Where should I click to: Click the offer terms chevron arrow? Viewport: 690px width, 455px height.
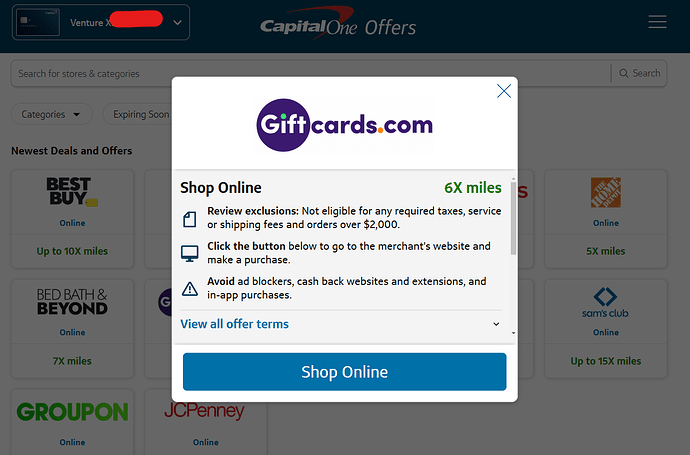[x=496, y=324]
